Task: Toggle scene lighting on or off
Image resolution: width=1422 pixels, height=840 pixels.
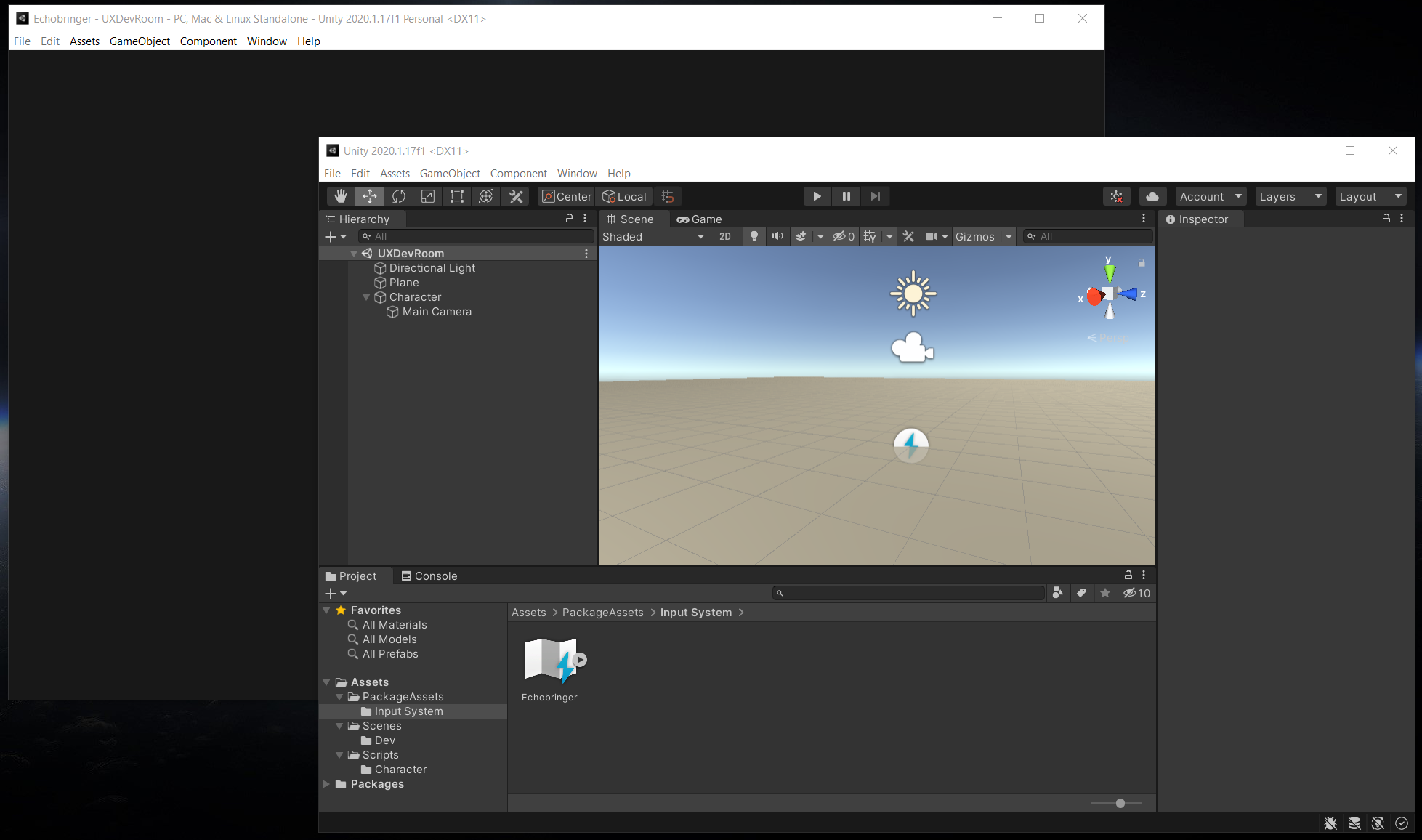Action: tap(754, 236)
